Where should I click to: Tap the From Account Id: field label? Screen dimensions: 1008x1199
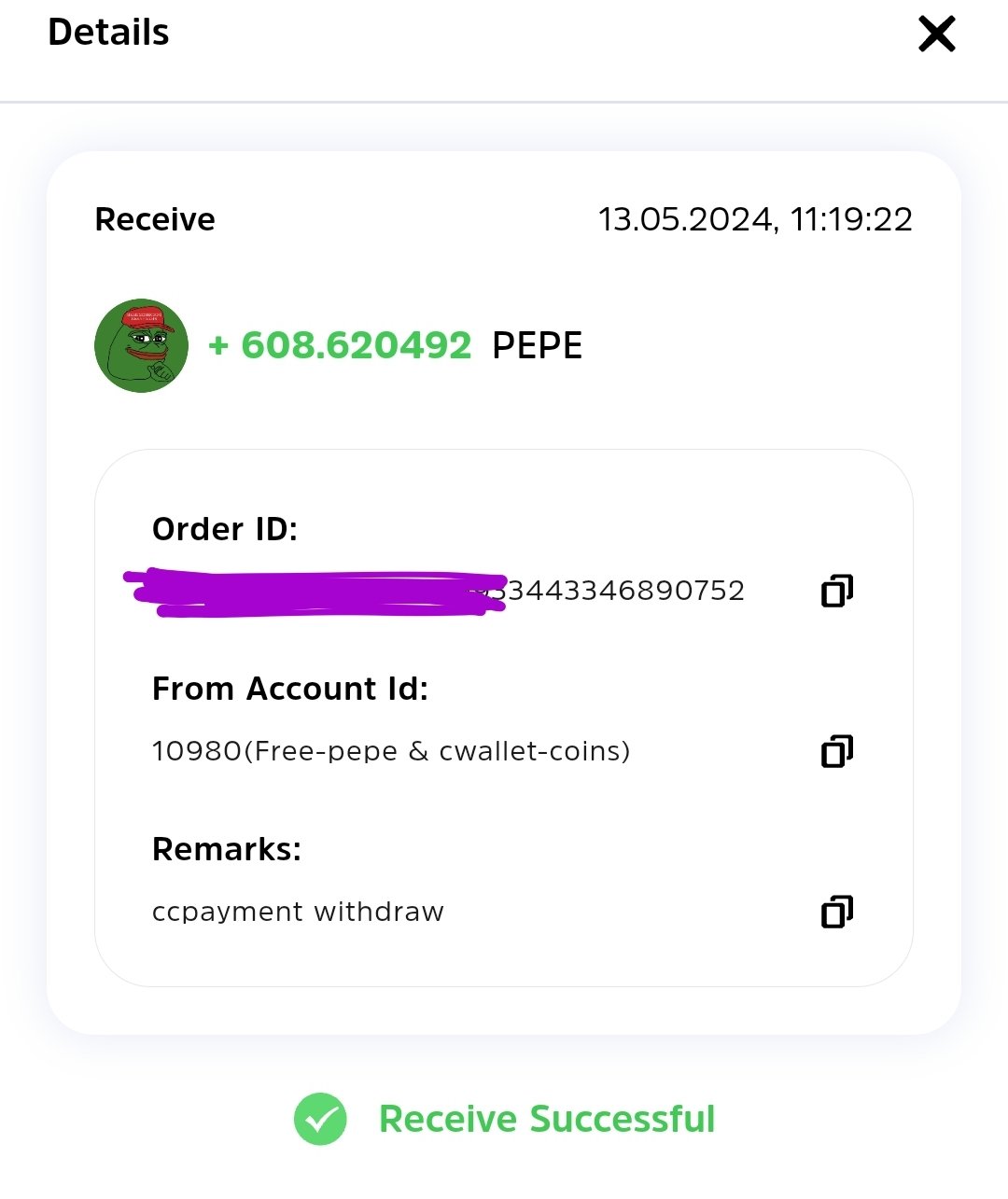tap(290, 689)
